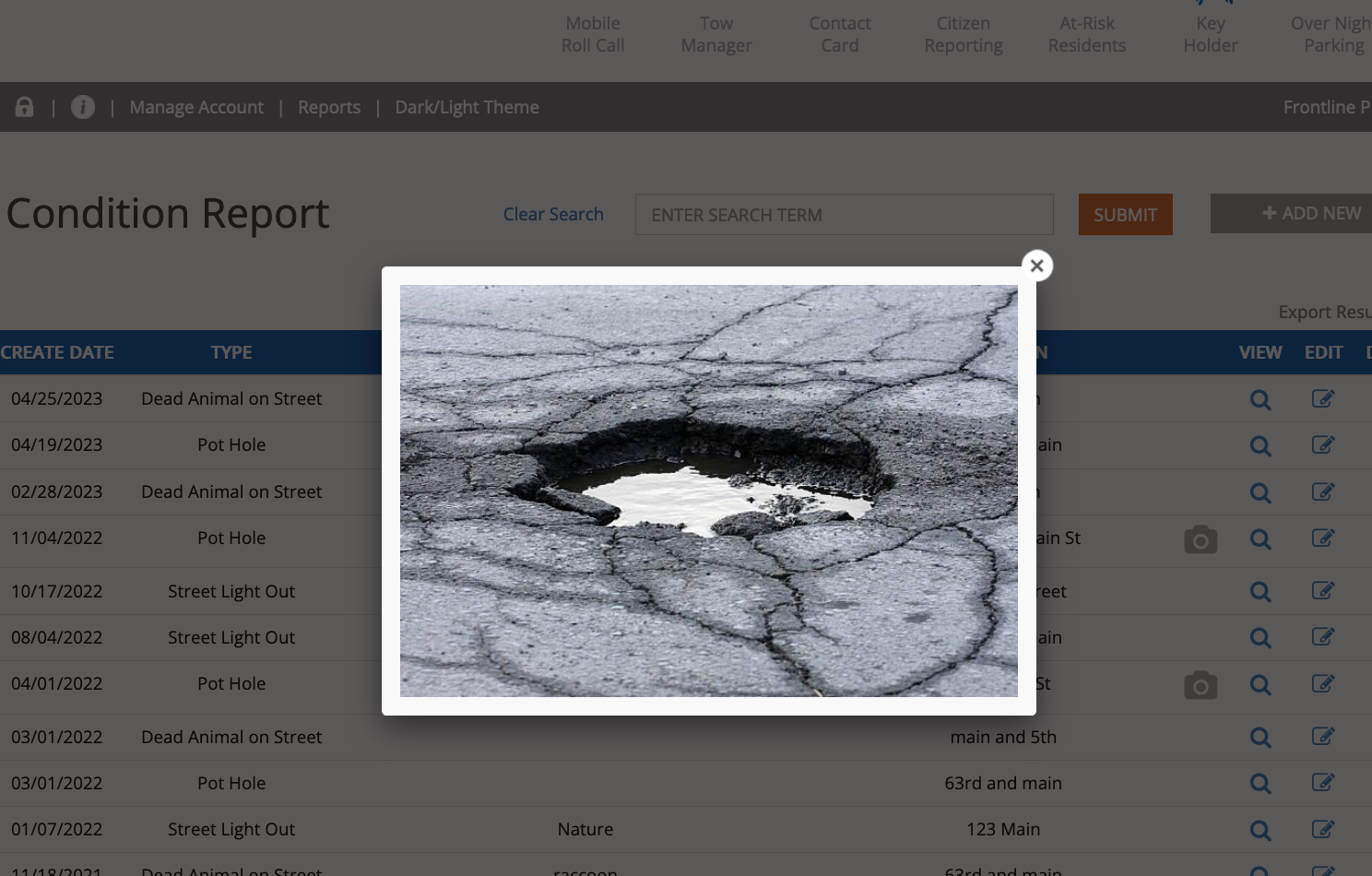
Task: Click the lock icon in toolbar
Action: pos(25,107)
